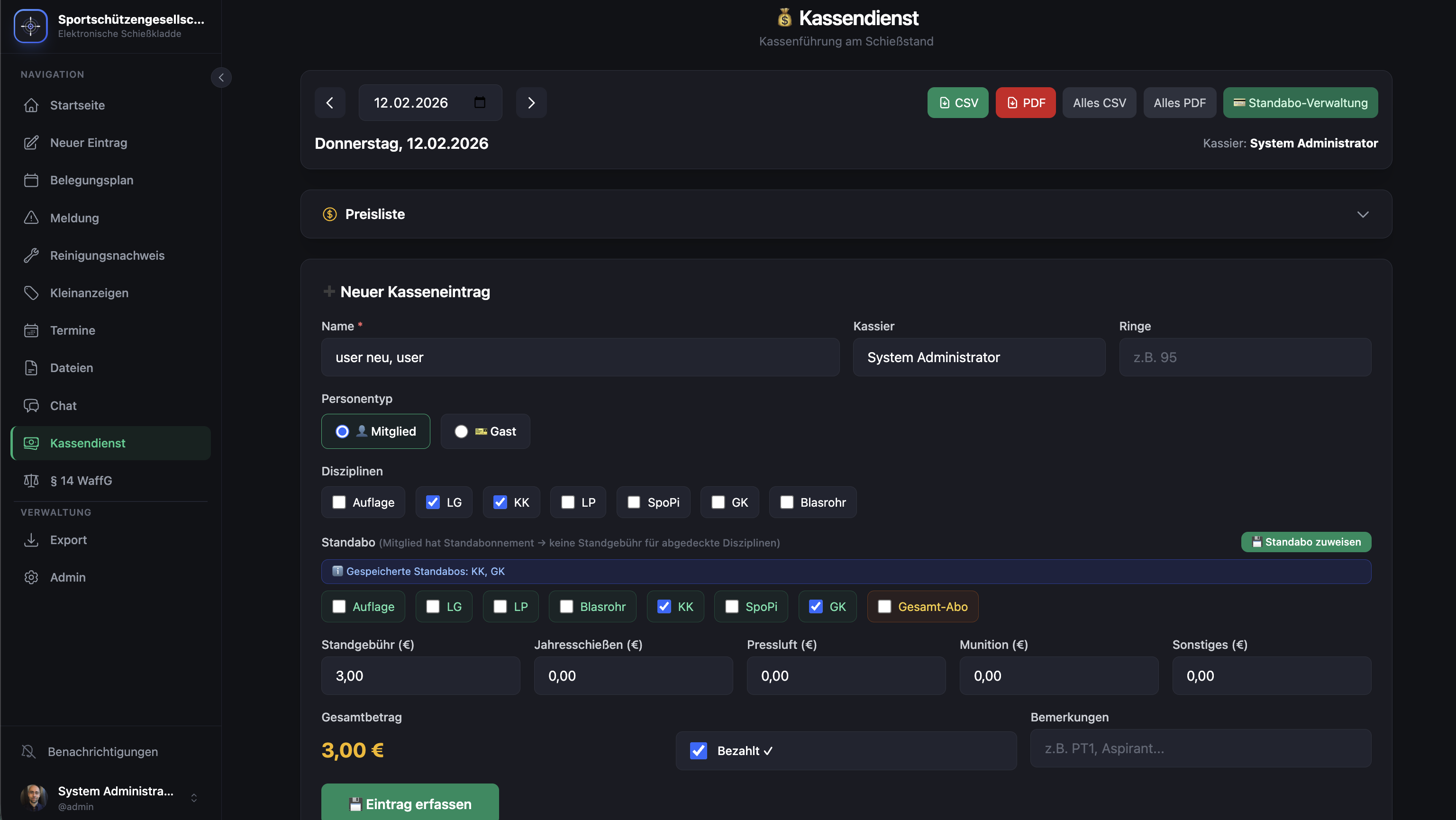Click the Benachrichtigungen bell icon
This screenshot has height=820, width=1456.
pos(28,752)
